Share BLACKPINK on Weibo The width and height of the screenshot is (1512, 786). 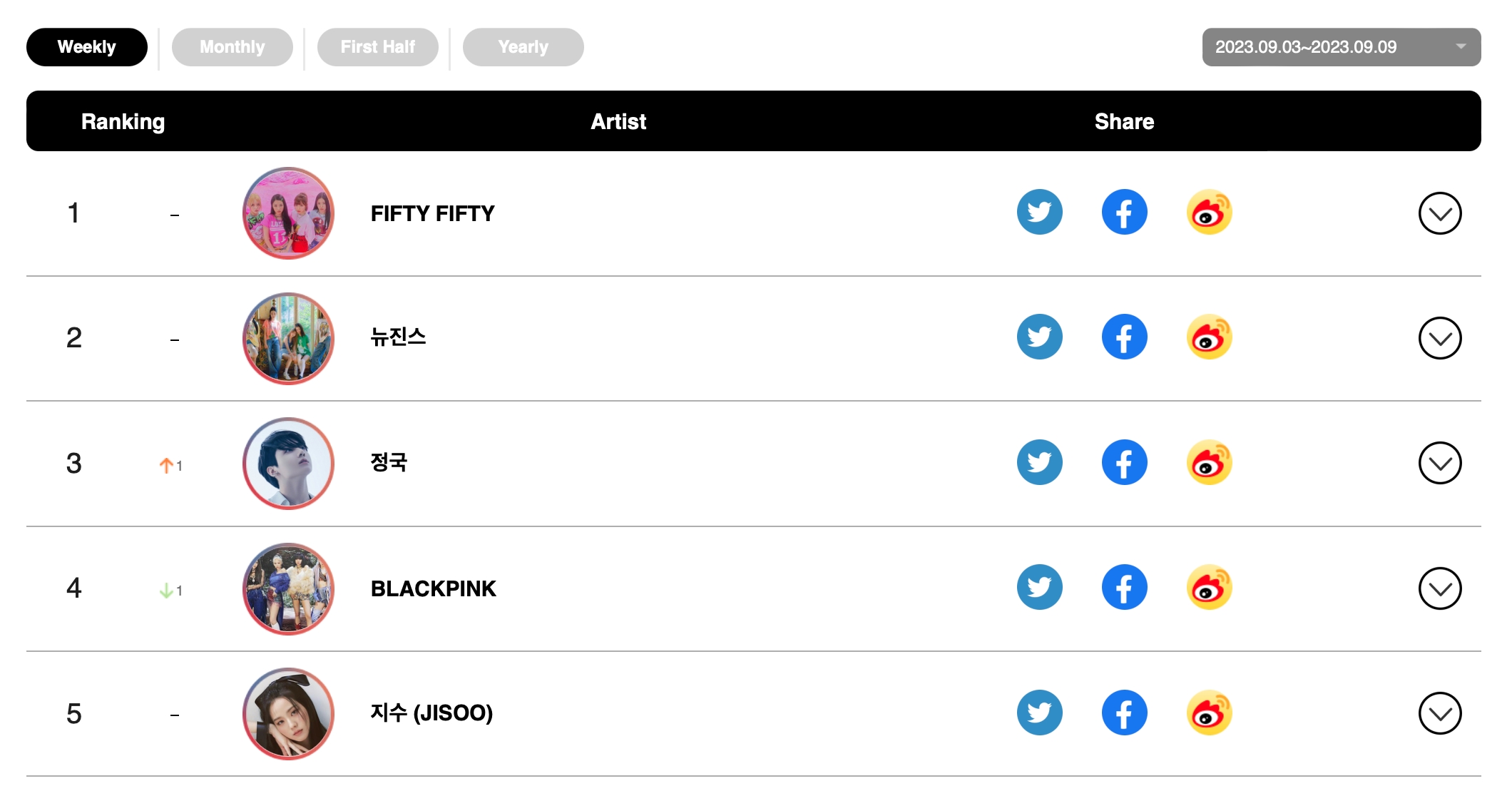(x=1209, y=588)
